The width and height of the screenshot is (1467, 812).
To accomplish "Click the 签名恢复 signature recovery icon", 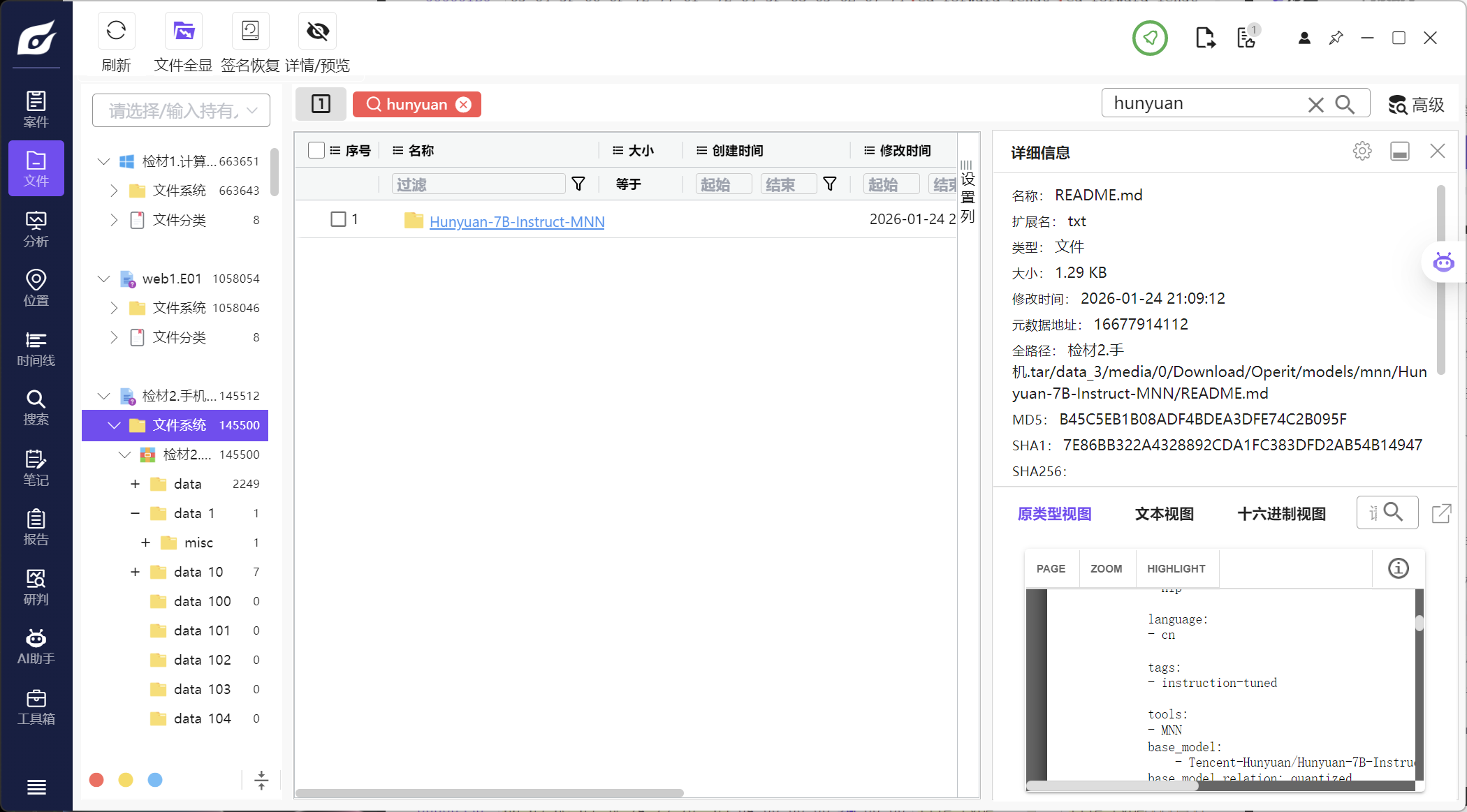I will [x=250, y=31].
